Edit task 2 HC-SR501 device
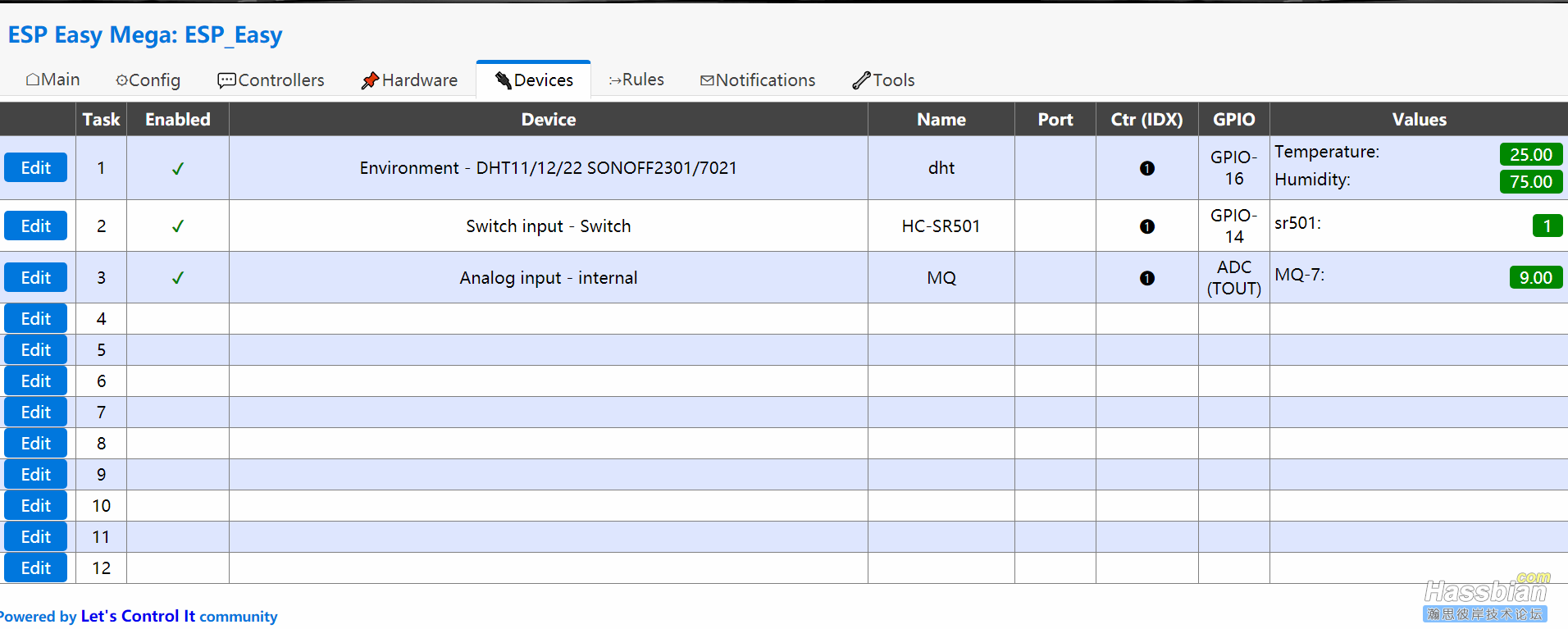This screenshot has height=629, width=1568. 36,226
